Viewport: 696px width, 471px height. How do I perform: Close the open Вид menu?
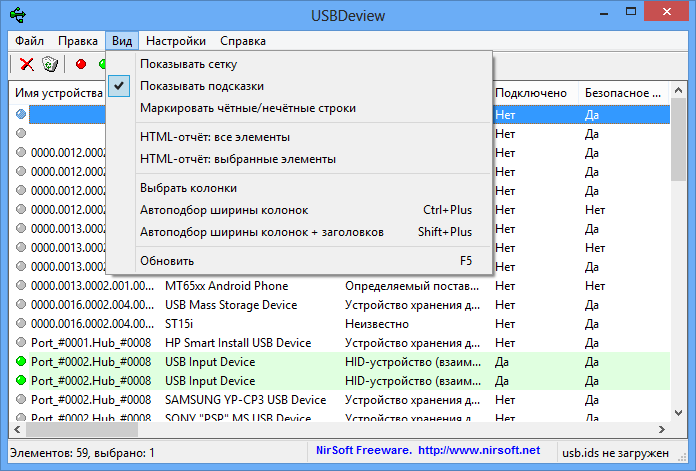122,41
